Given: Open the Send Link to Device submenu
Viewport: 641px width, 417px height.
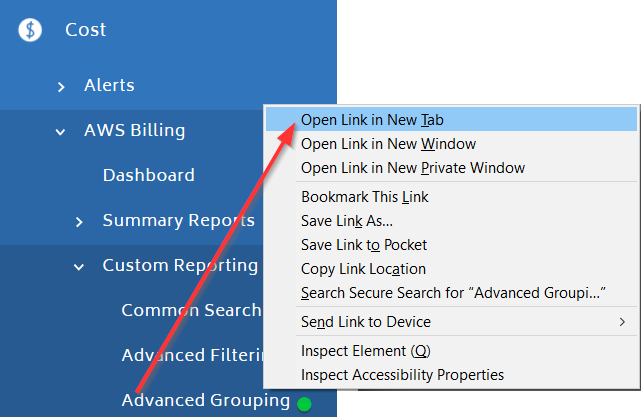Looking at the screenshot, I should 451,322.
